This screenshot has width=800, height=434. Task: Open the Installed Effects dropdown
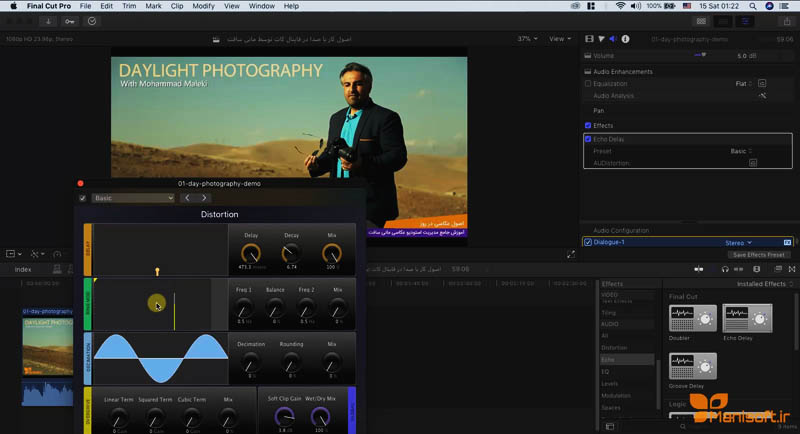pyautogui.click(x=765, y=284)
